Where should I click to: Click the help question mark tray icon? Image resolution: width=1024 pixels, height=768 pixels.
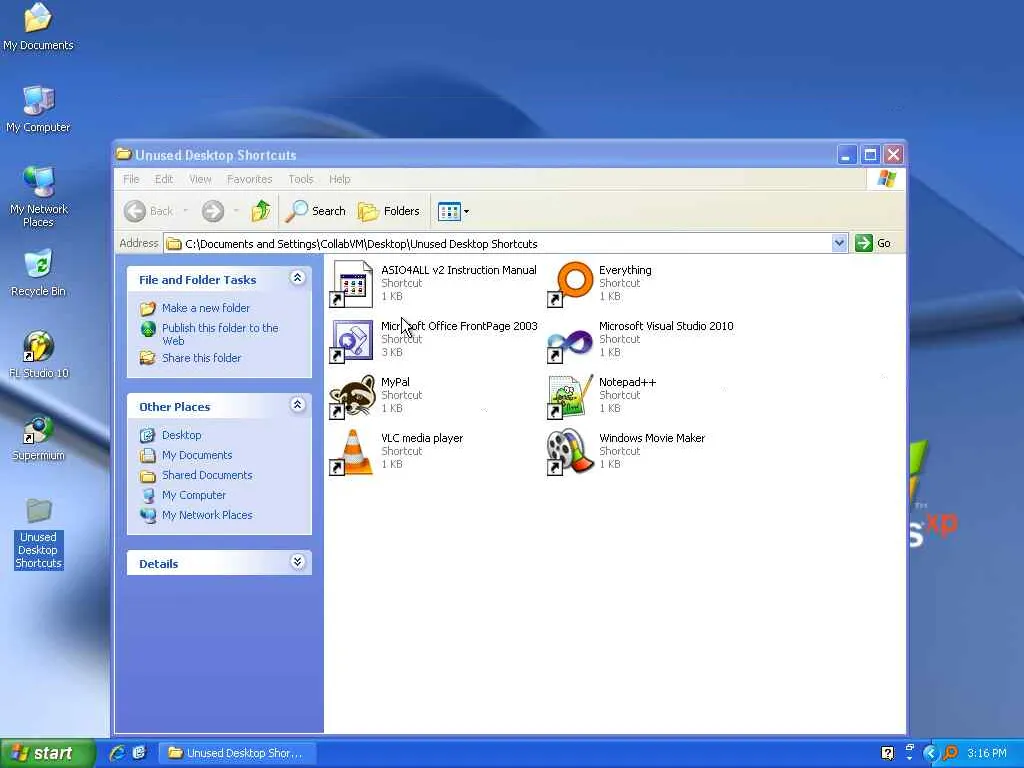(888, 753)
